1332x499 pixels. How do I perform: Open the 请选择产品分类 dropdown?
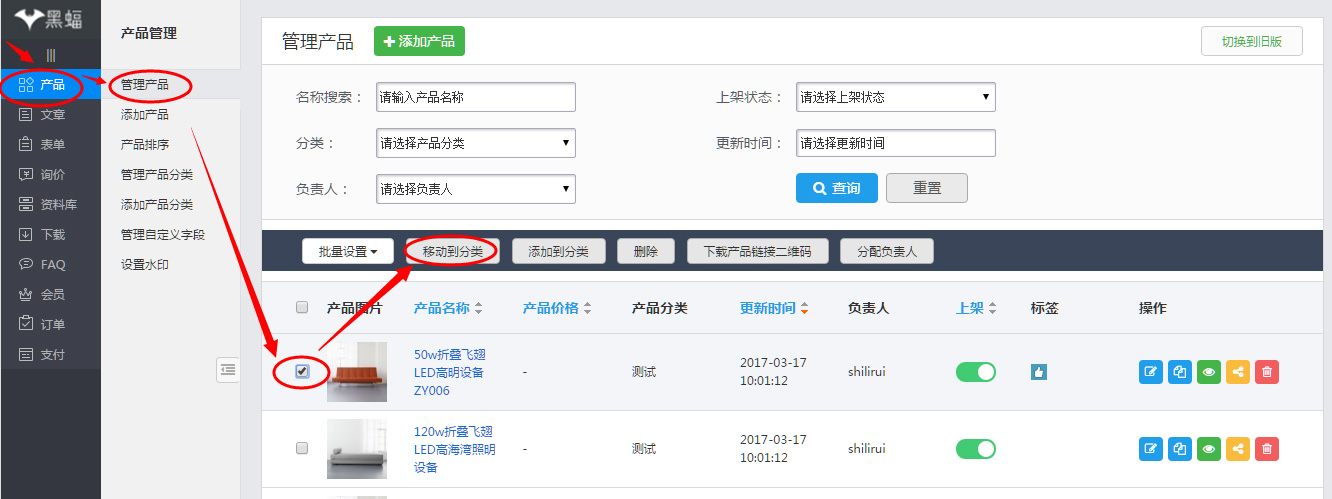click(475, 143)
